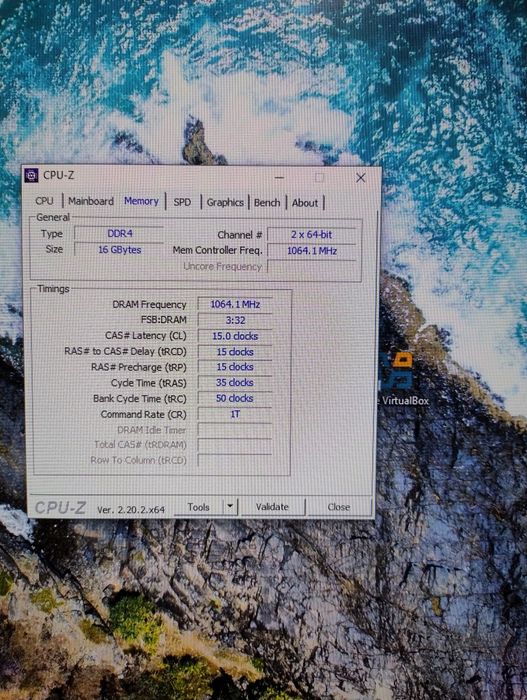Viewport: 527px width, 700px height.
Task: Click the empty DRAM Idle Timer field
Action: [x=235, y=430]
